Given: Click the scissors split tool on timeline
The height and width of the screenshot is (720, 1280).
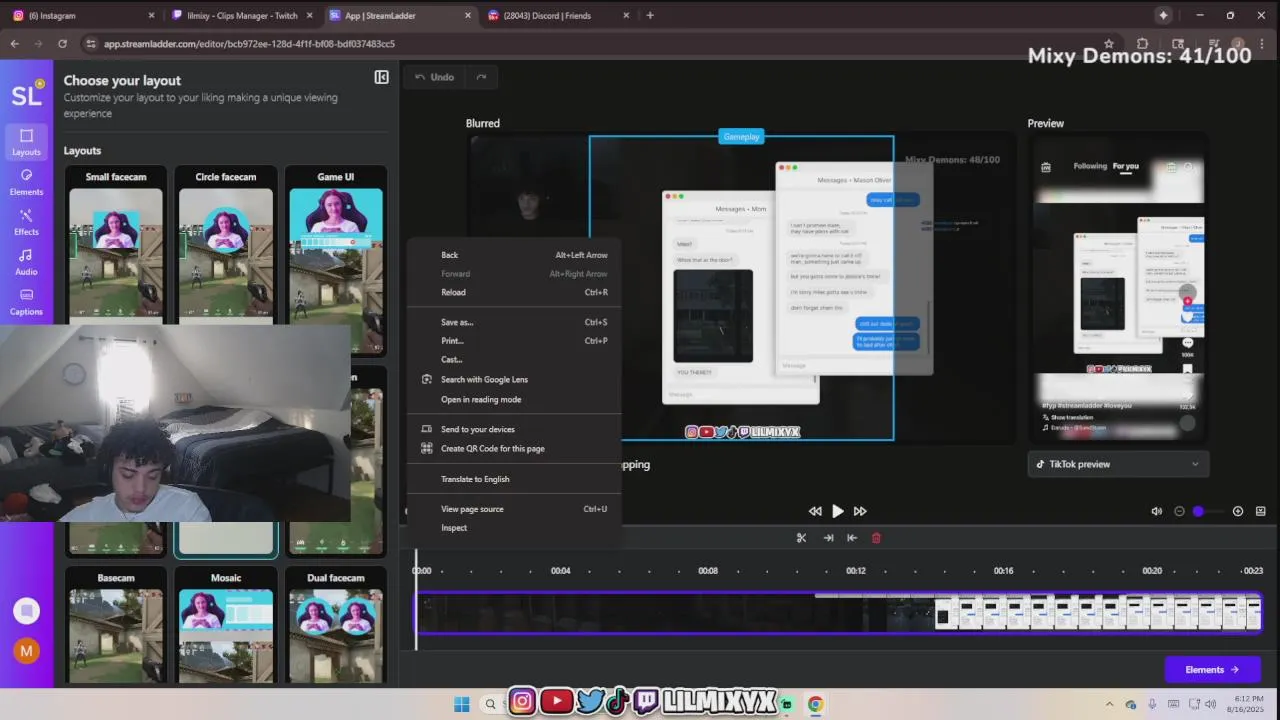Looking at the screenshot, I should tap(801, 538).
